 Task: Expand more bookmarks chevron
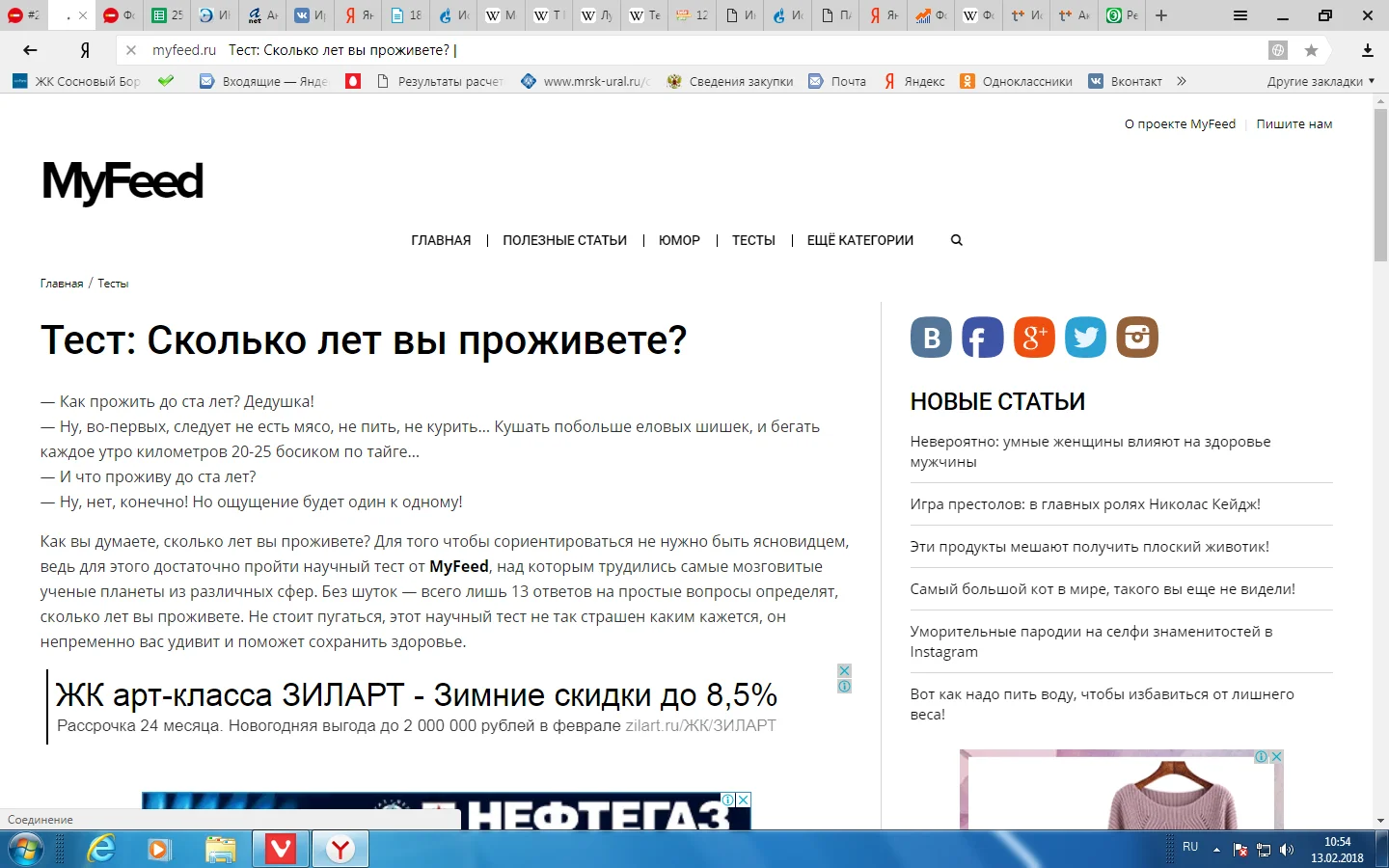tap(1182, 81)
